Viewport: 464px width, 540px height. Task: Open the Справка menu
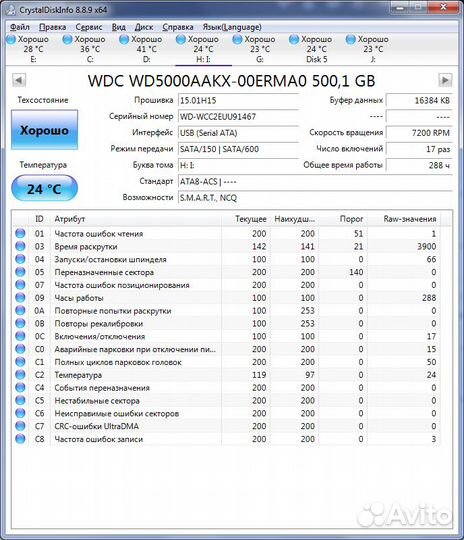(178, 27)
